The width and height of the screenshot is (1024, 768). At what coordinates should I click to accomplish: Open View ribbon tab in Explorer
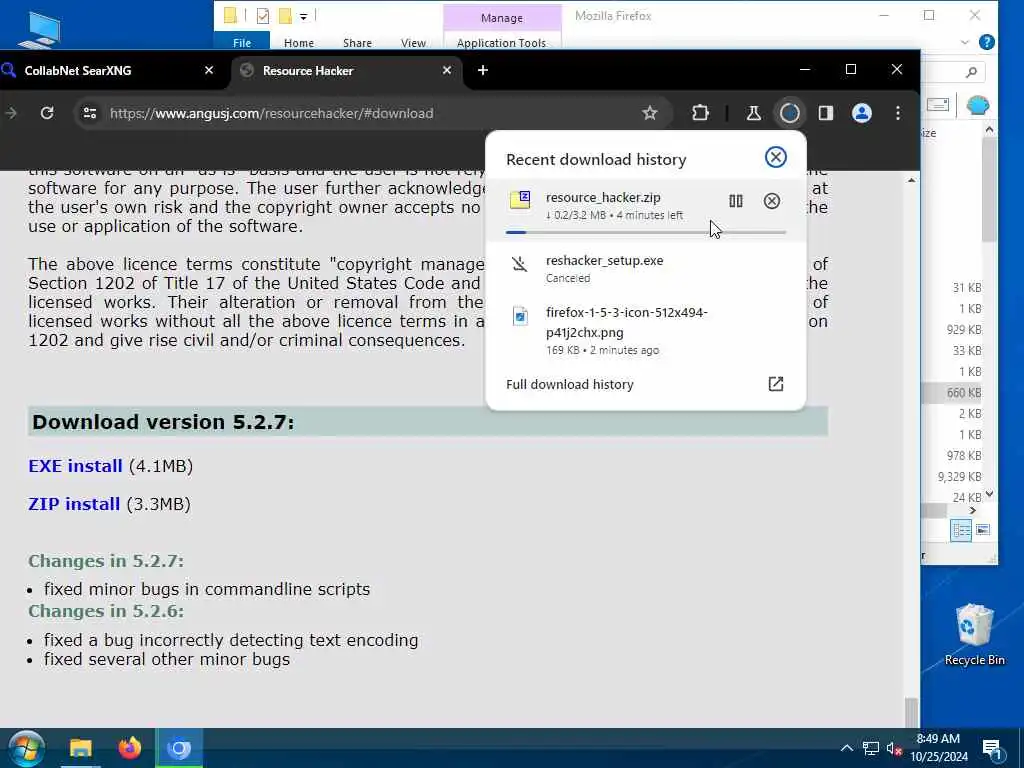pyautogui.click(x=413, y=42)
